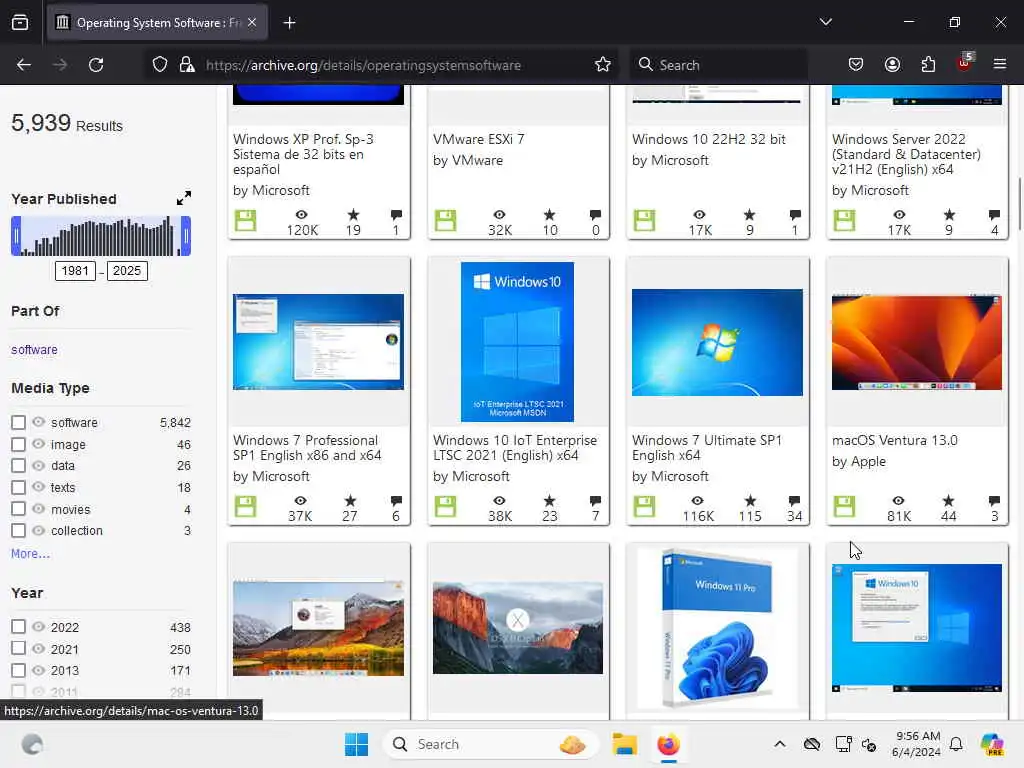
Task: Open Copilot preview icon in taskbar
Action: [991, 744]
